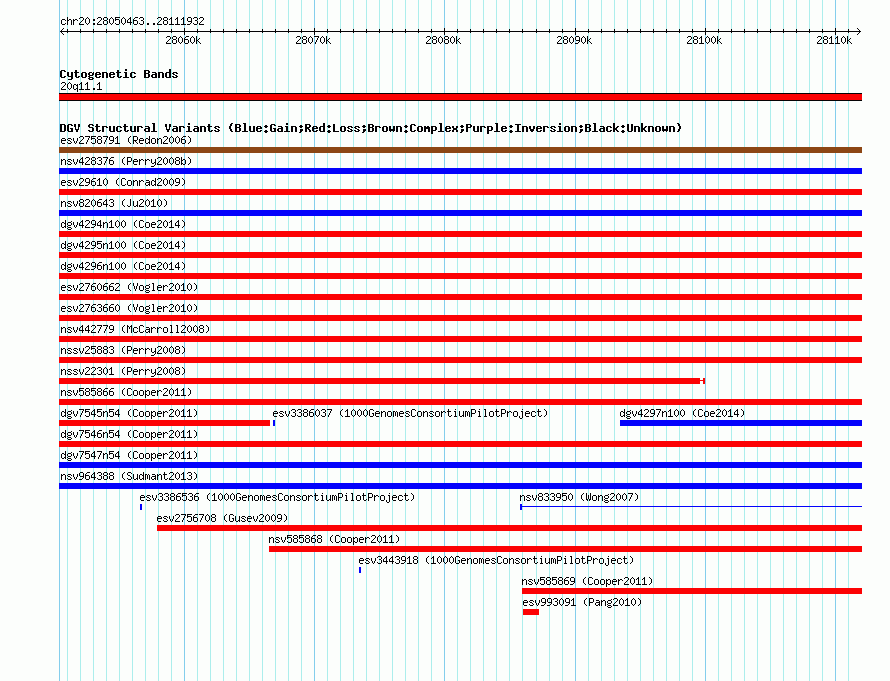Click esv3443918 1000GenomesConsortiumPilotProject label
Image resolution: width=890 pixels, height=681 pixels.
(x=496, y=560)
